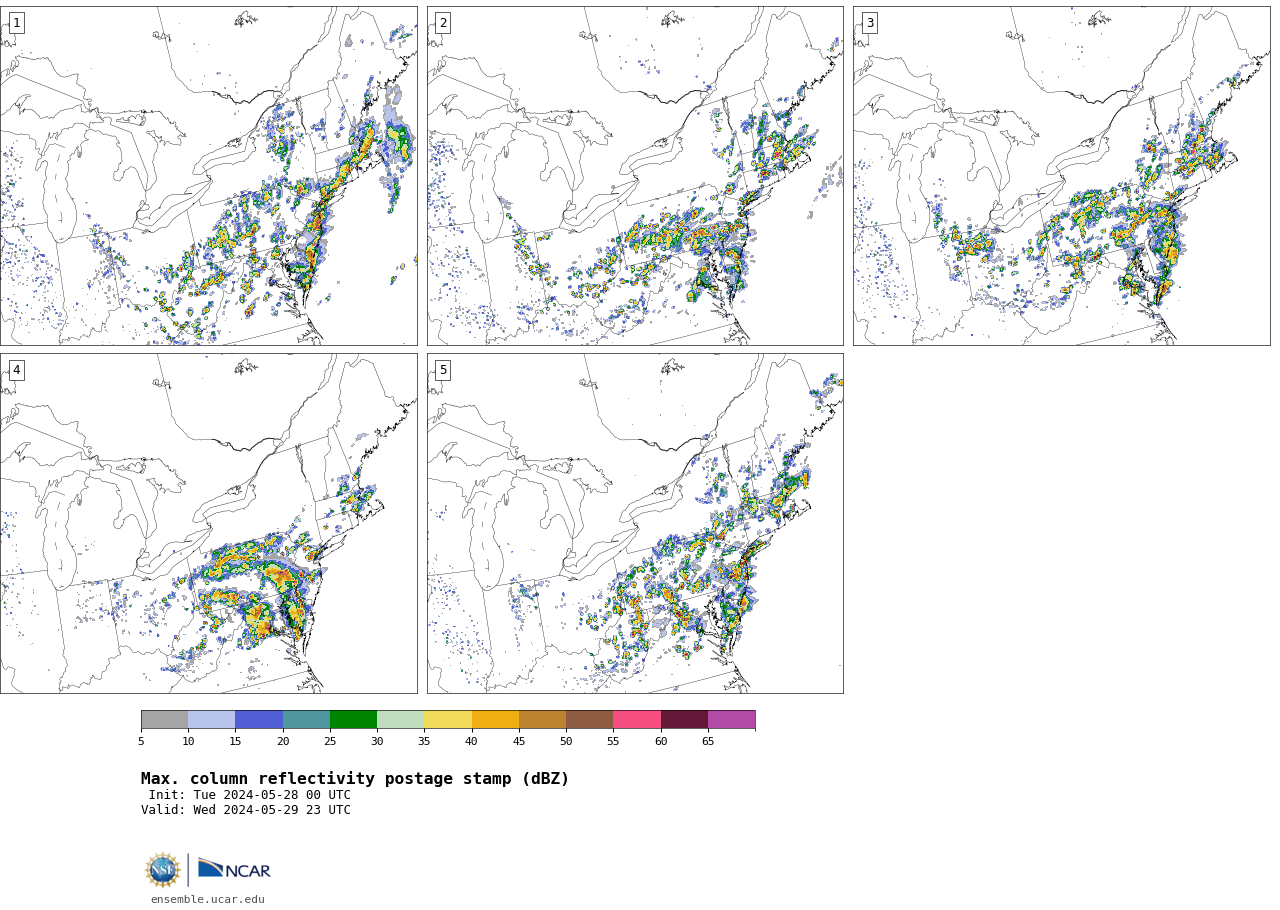This screenshot has width=1280, height=910.
Task: Open ensemble member 3 reflectivity map
Action: 1061,176
